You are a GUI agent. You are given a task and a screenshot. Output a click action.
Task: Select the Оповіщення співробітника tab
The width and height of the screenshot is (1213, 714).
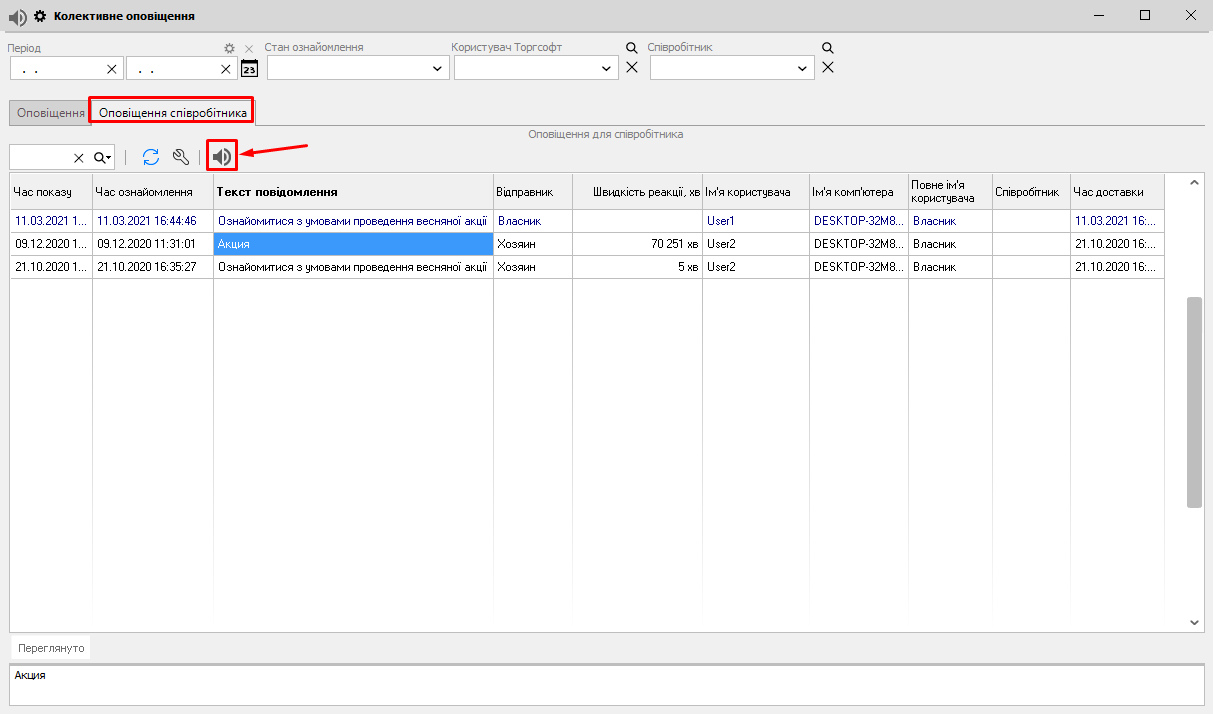tap(172, 113)
